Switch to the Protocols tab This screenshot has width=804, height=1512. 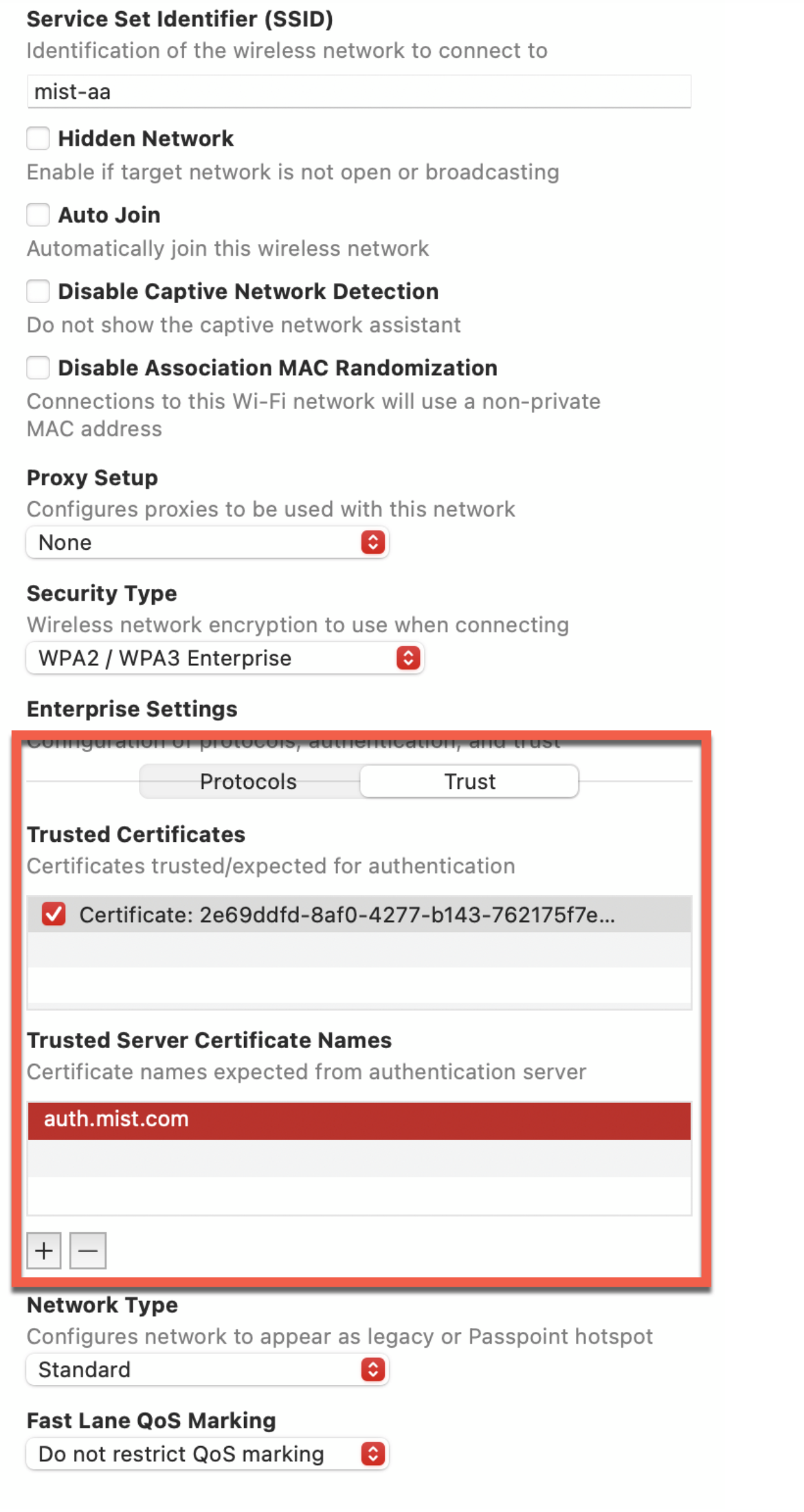pos(249,781)
